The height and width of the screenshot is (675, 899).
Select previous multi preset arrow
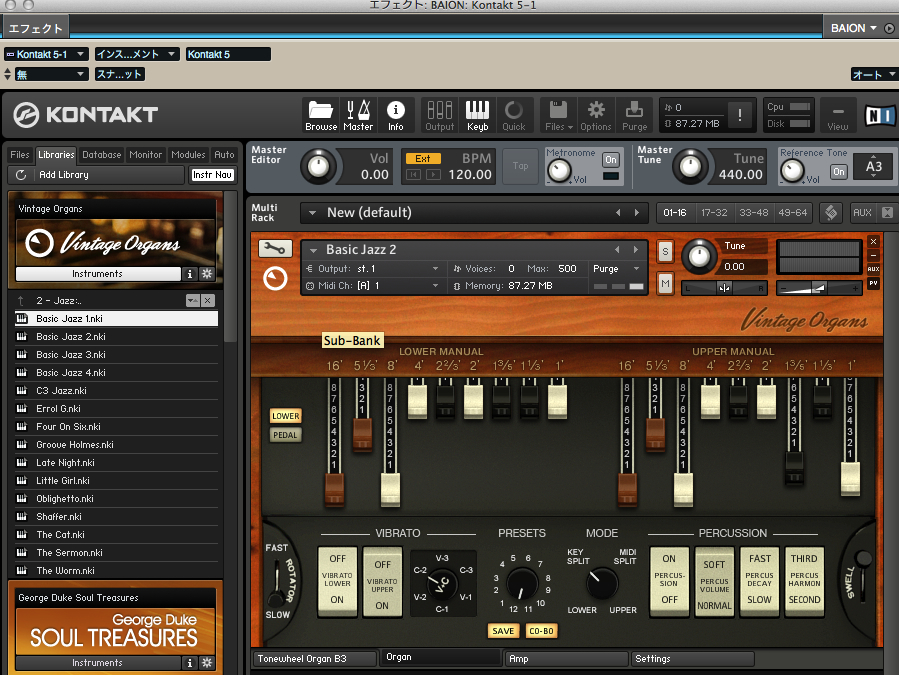pos(618,213)
